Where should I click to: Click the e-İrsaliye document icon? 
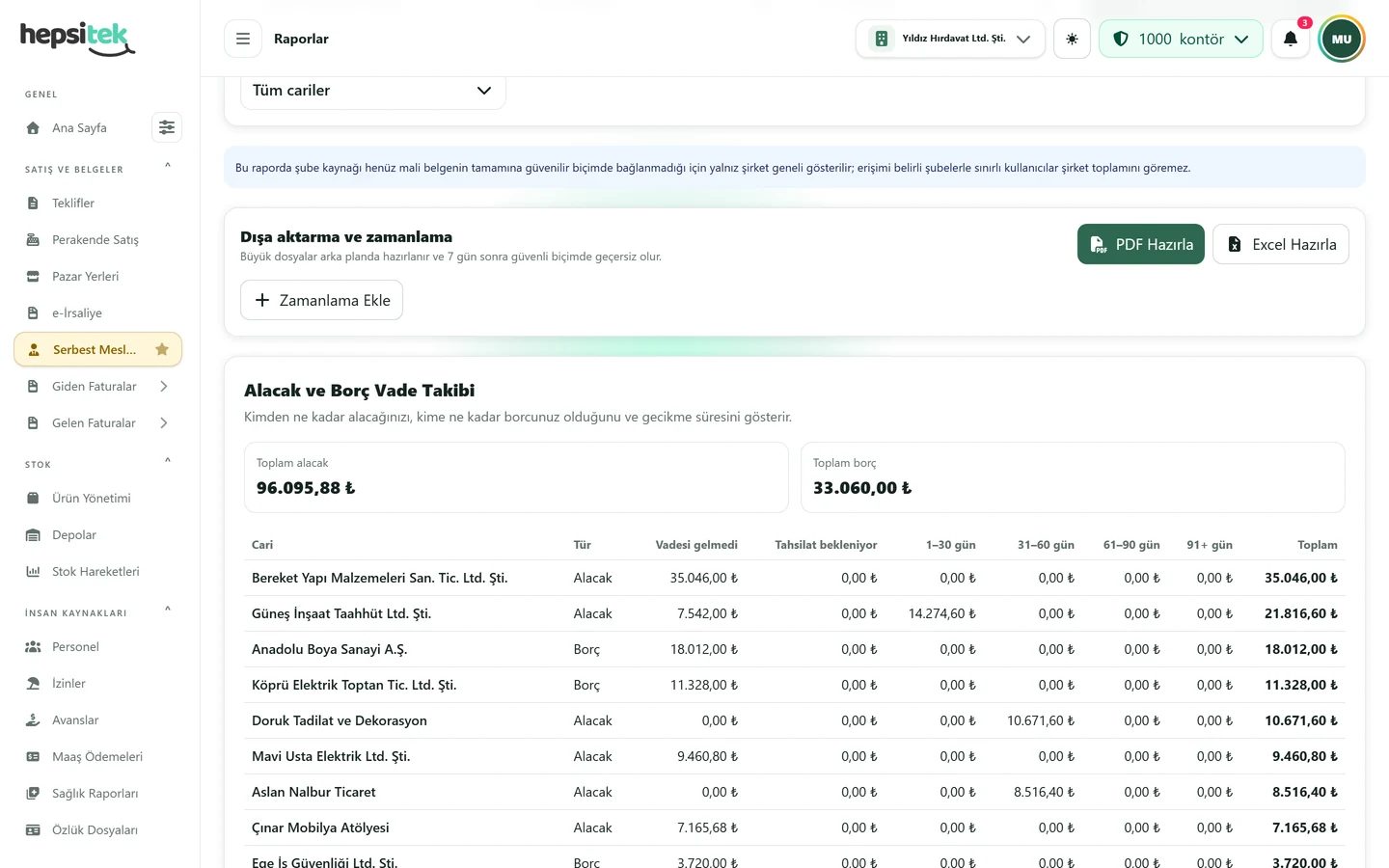[33, 312]
